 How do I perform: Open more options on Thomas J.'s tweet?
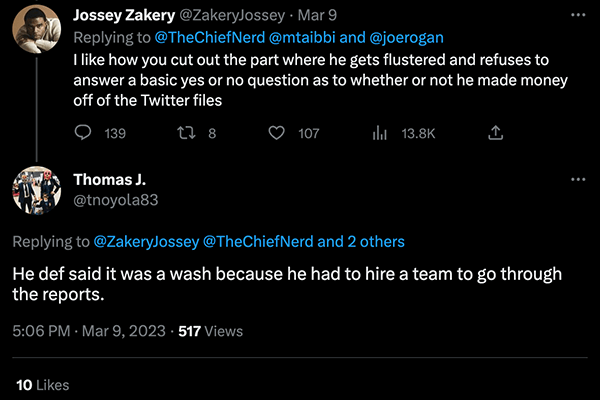tap(577, 179)
